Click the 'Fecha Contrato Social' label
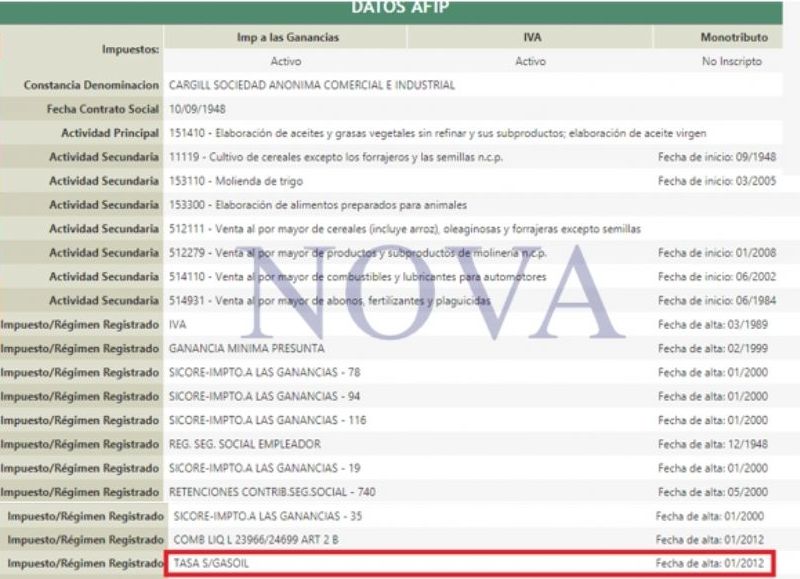 click(x=103, y=109)
